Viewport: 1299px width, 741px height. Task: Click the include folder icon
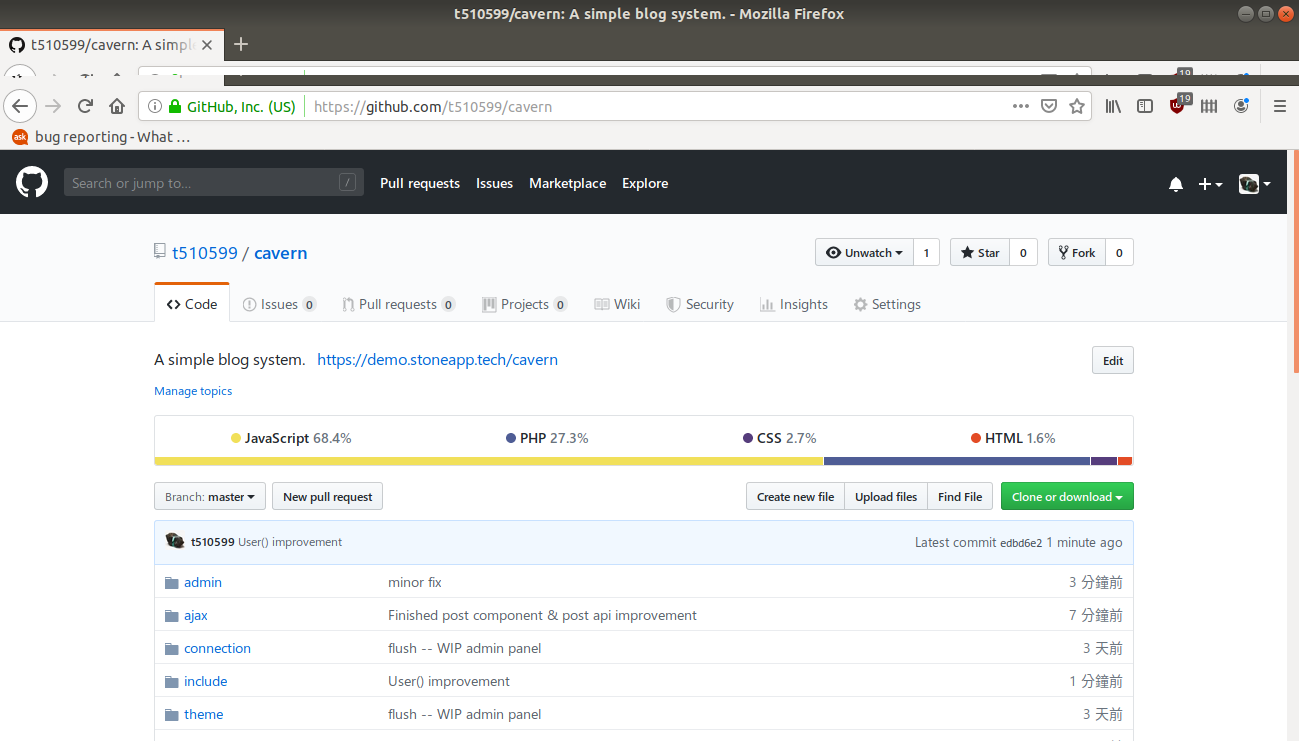point(171,681)
